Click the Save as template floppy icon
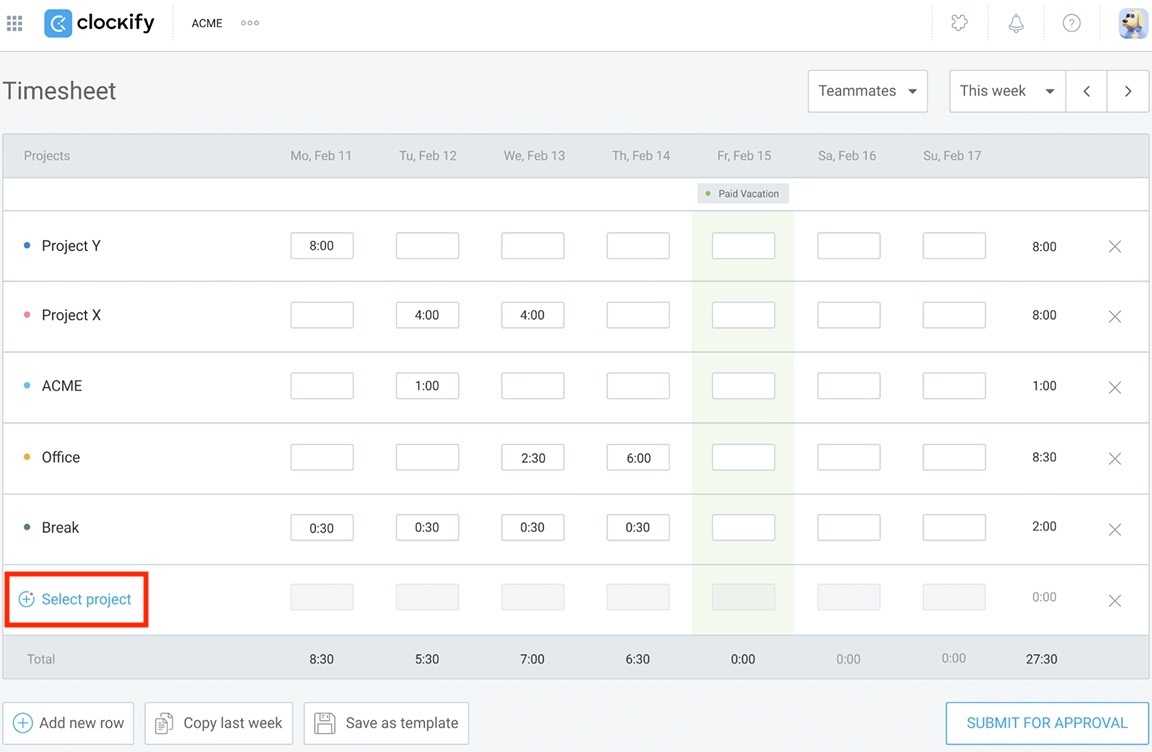The image size is (1152, 752). (323, 722)
